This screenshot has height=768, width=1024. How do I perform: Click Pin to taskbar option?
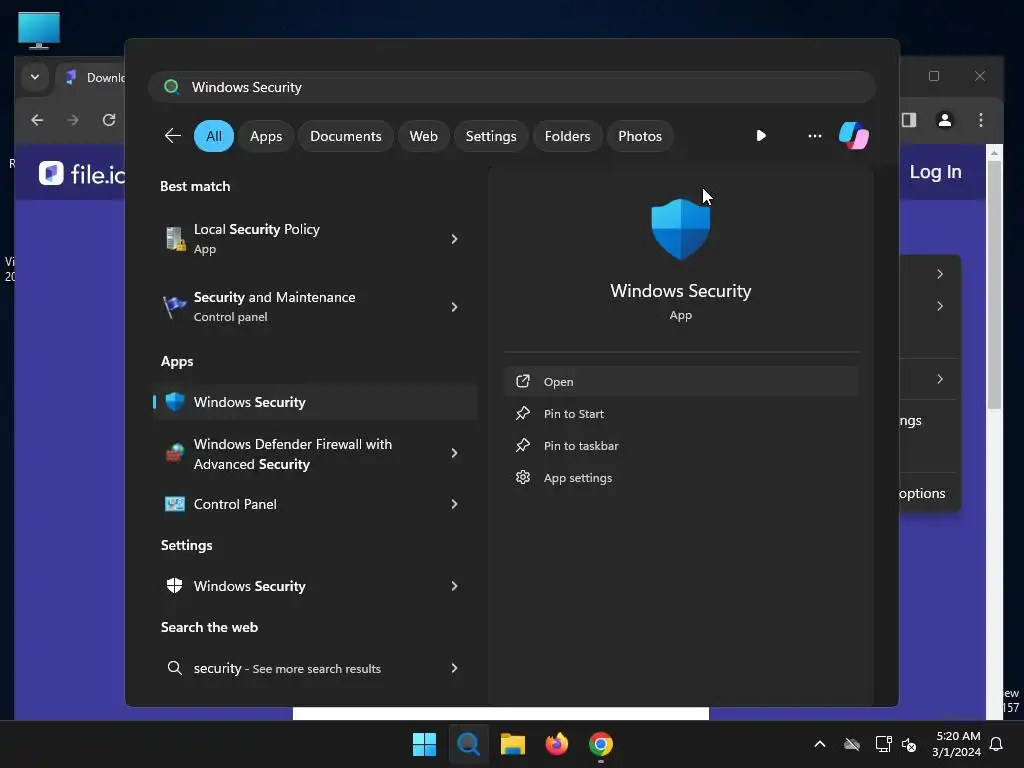pyautogui.click(x=680, y=445)
